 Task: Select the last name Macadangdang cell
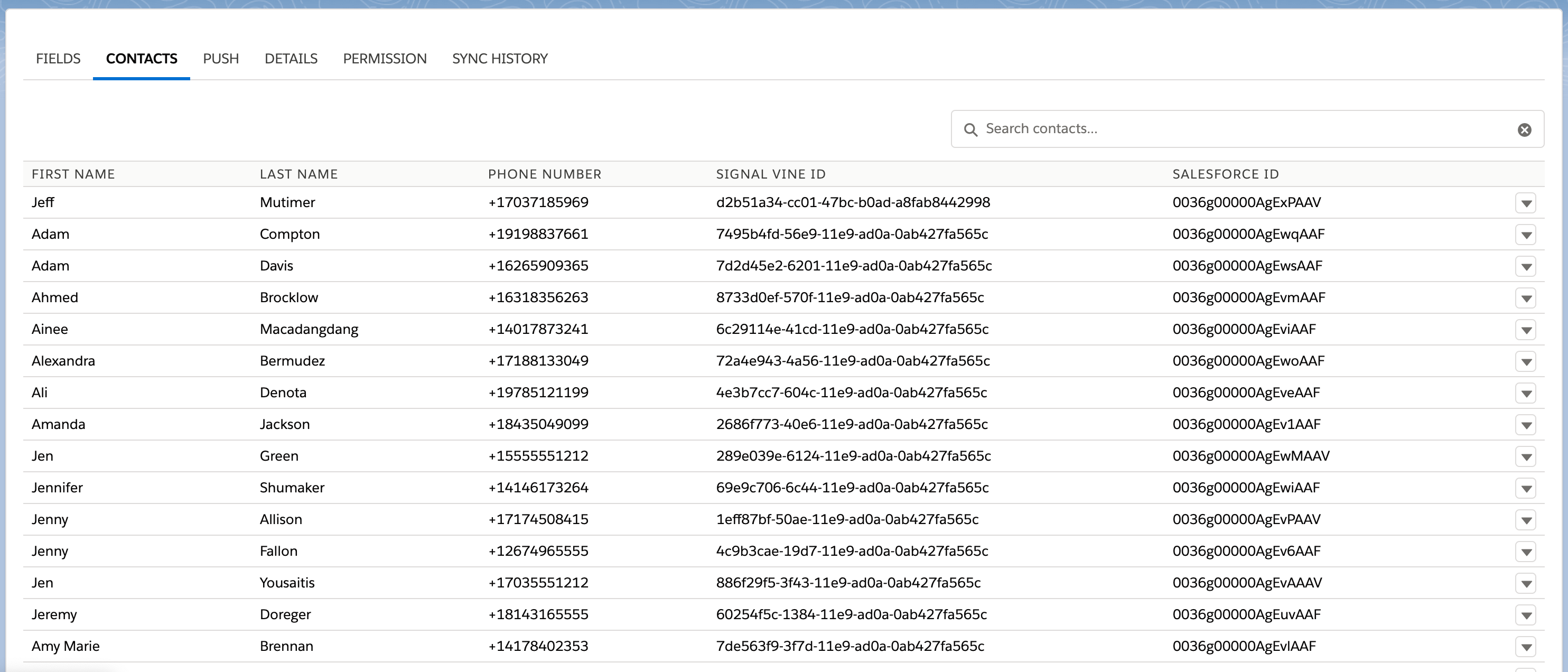click(x=309, y=329)
